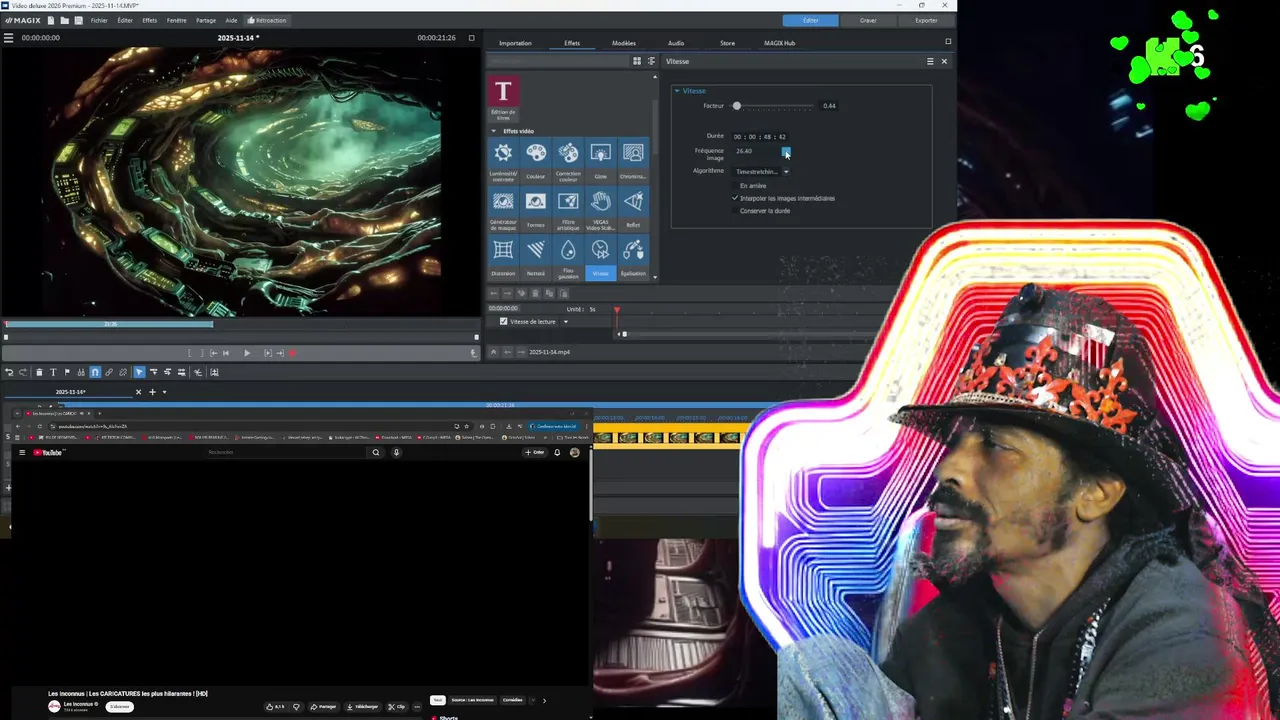Click the Fréquence image blue stepper button
The width and height of the screenshot is (1280, 720).
pyautogui.click(x=786, y=152)
